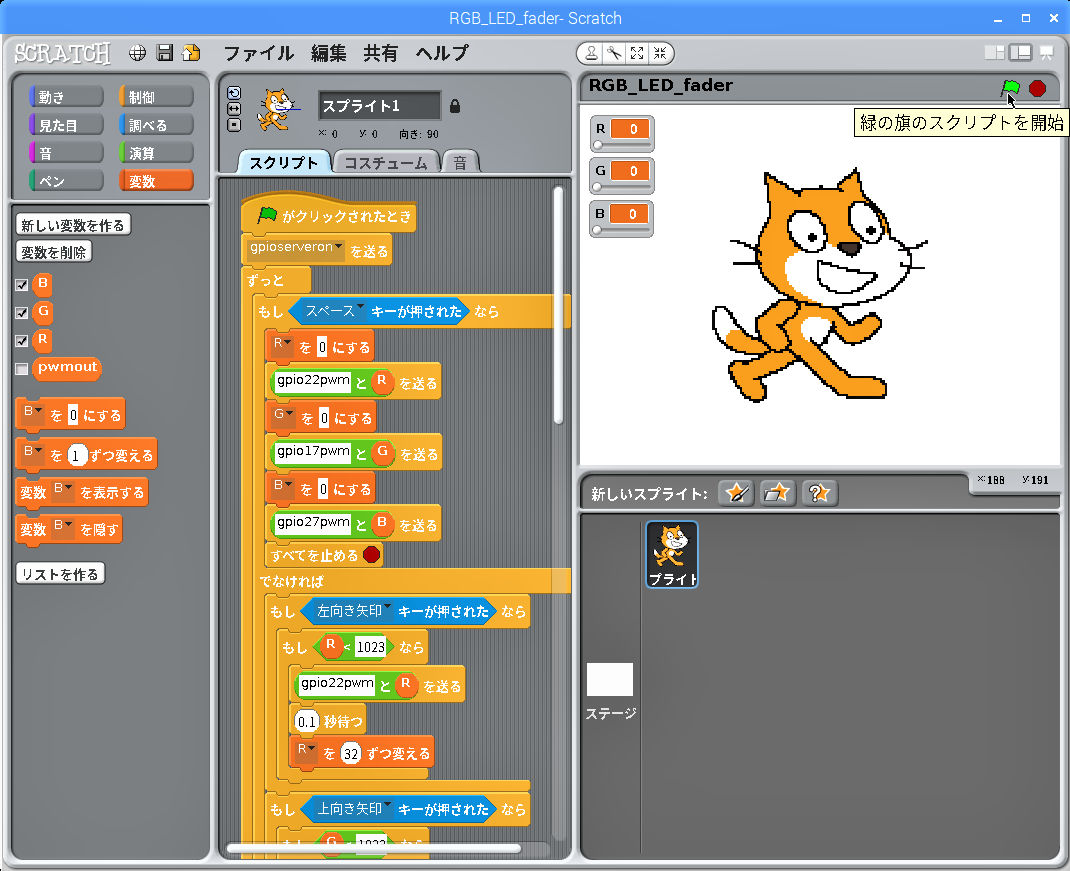Switch to the スクリプト tab
Image resolution: width=1070 pixels, height=871 pixels.
click(x=284, y=162)
